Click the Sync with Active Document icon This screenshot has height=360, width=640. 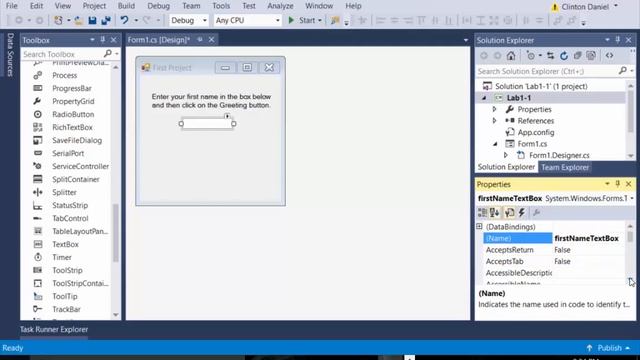[x=551, y=56]
